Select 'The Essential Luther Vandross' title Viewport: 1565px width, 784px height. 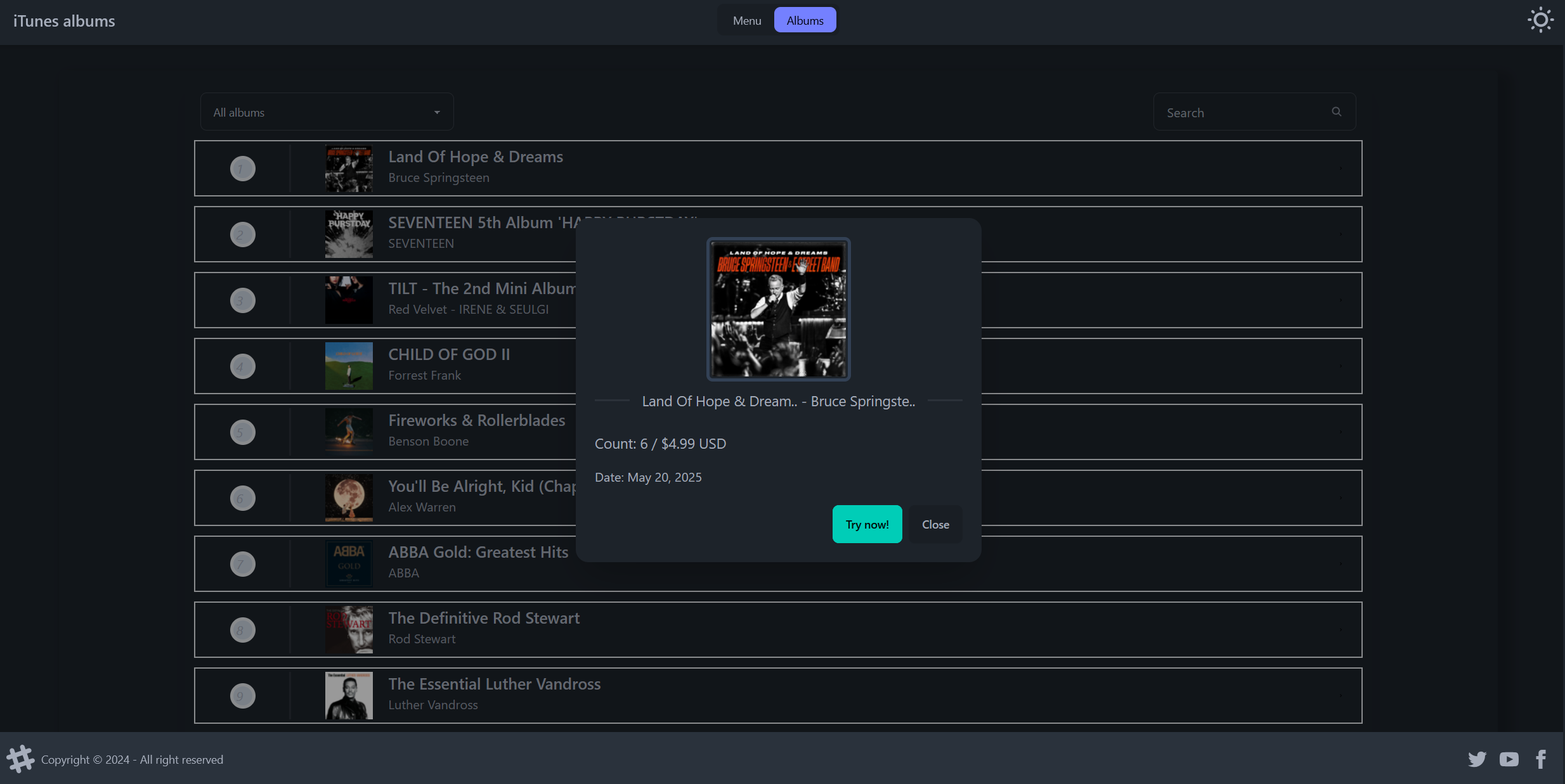click(x=495, y=684)
